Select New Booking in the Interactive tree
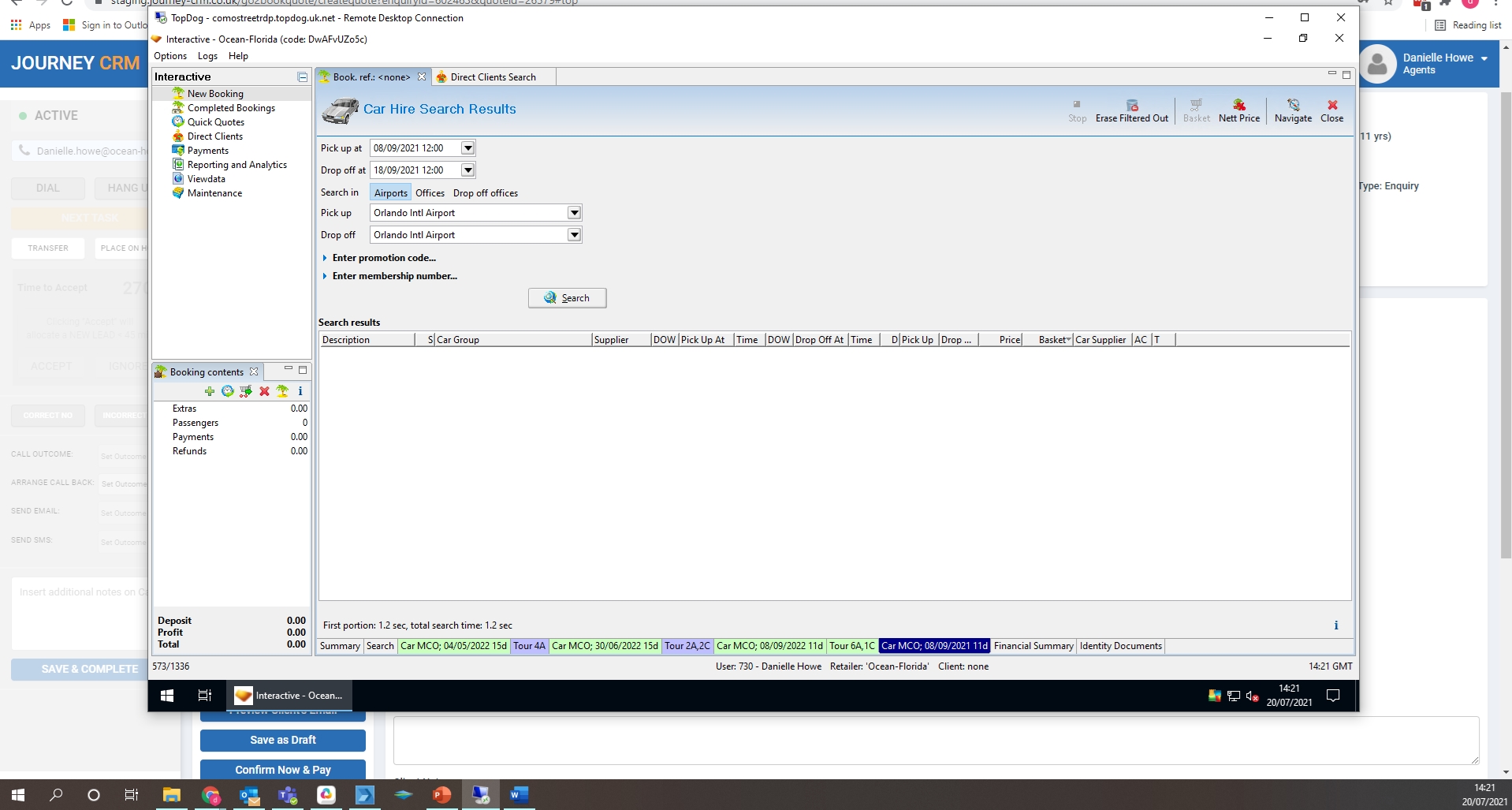The height and width of the screenshot is (810, 1512). [x=215, y=94]
